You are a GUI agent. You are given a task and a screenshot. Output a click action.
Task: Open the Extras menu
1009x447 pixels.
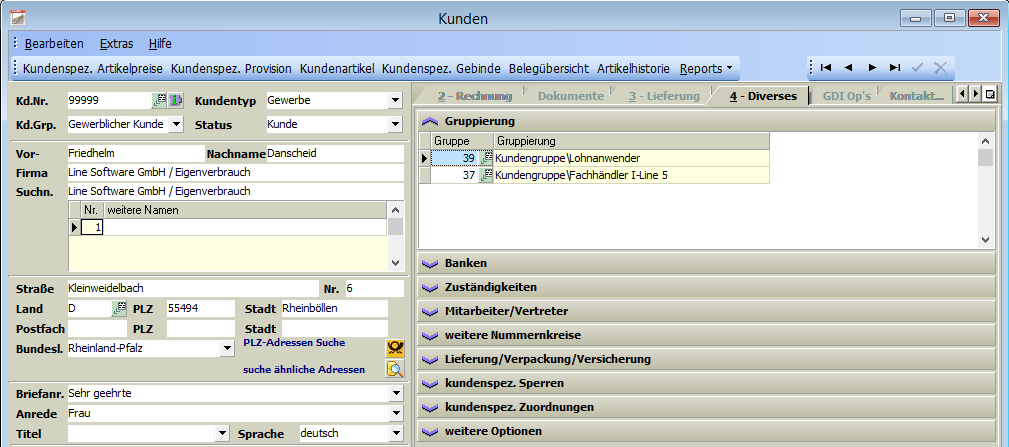(x=116, y=44)
